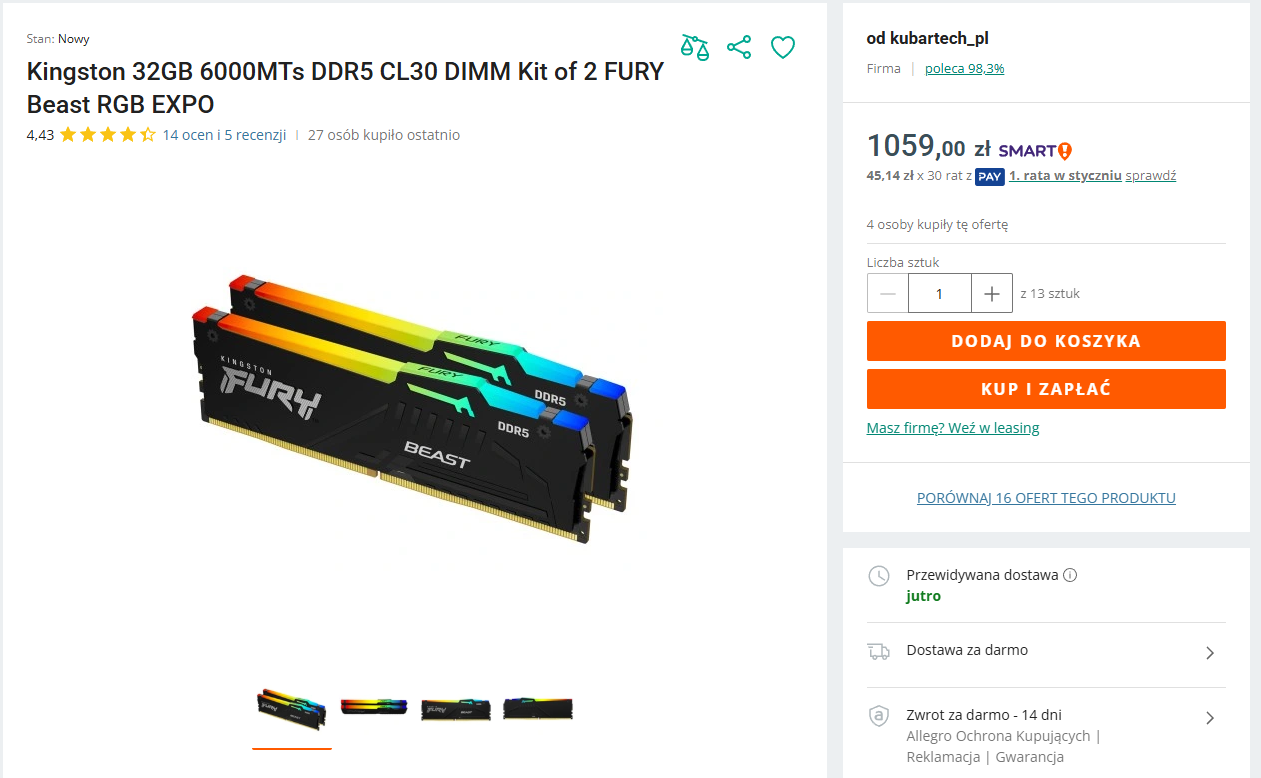Screen dimensions: 1261x778
Task: Click the info icon next to Przewidywana dostawa
Action: click(x=1070, y=575)
